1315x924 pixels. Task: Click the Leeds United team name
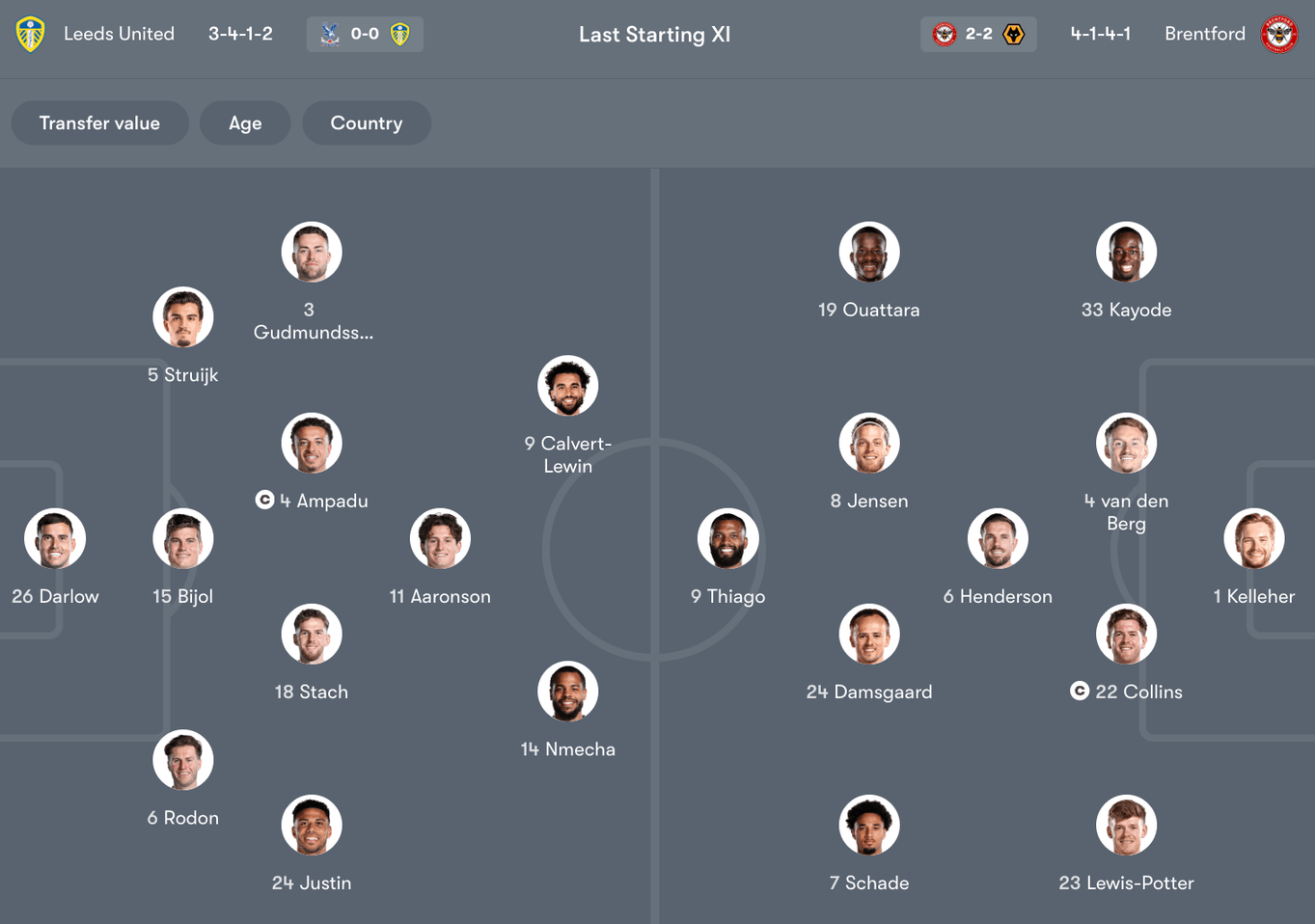[119, 34]
